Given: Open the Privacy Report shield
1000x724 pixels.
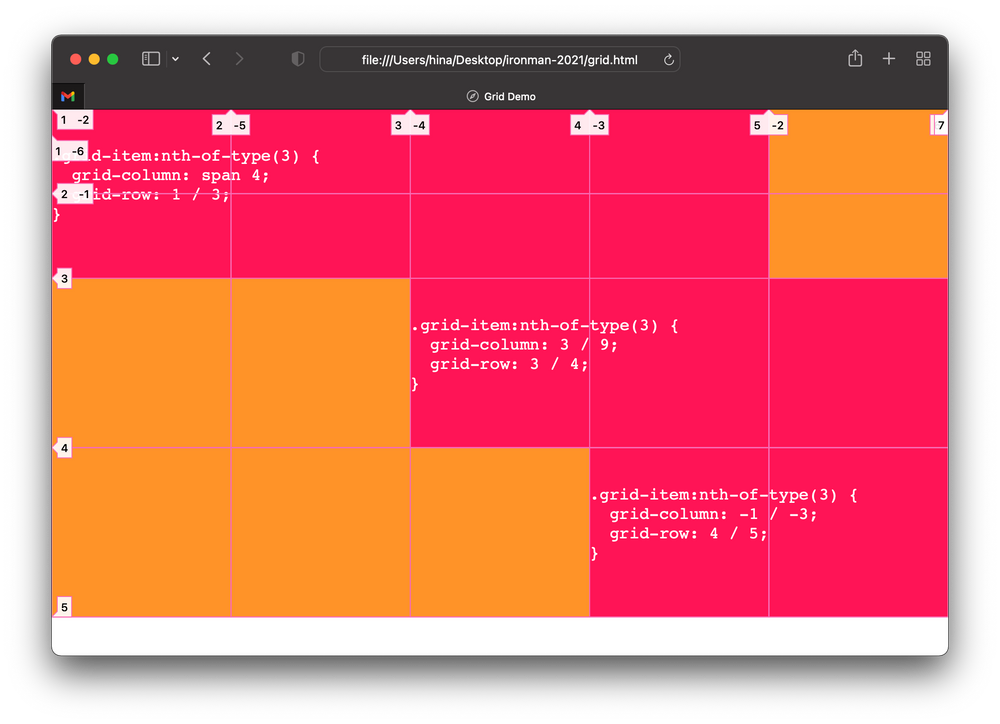Looking at the screenshot, I should [297, 58].
